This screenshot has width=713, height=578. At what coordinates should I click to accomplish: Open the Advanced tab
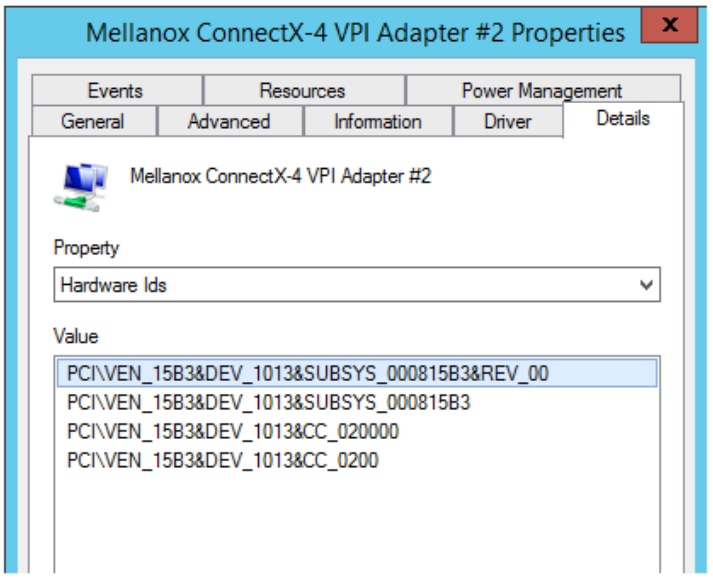coord(229,122)
